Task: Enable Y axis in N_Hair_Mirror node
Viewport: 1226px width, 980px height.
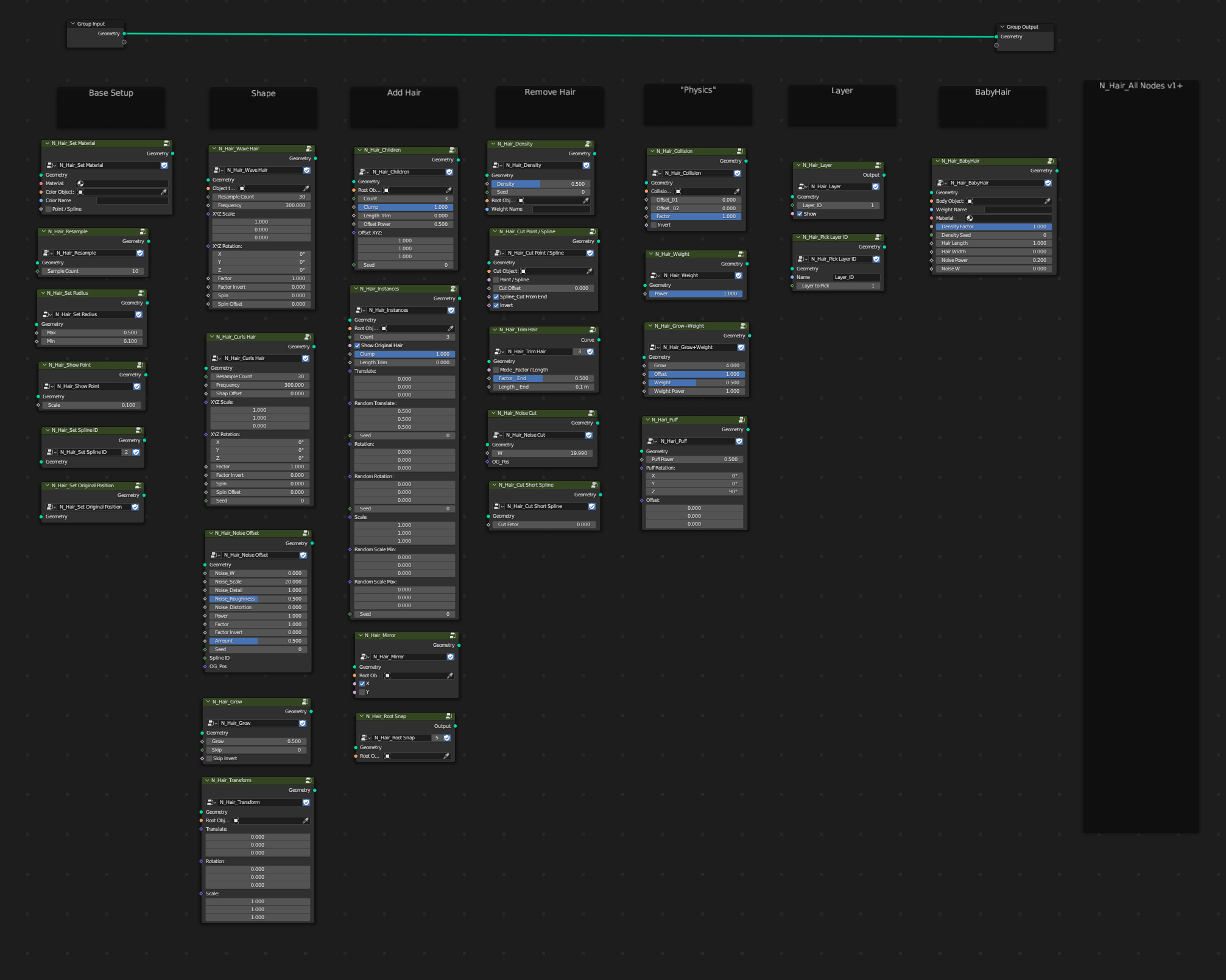Action: click(x=362, y=692)
